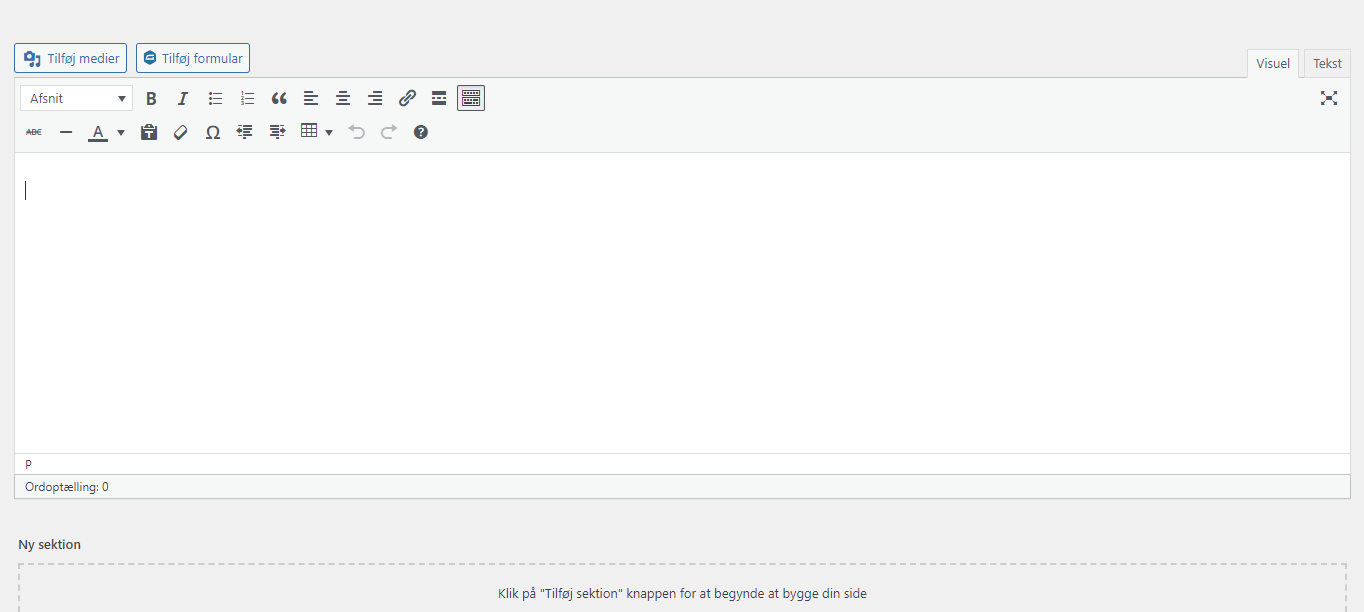
Task: Expand the text color dropdown arrow
Action: tap(121, 132)
